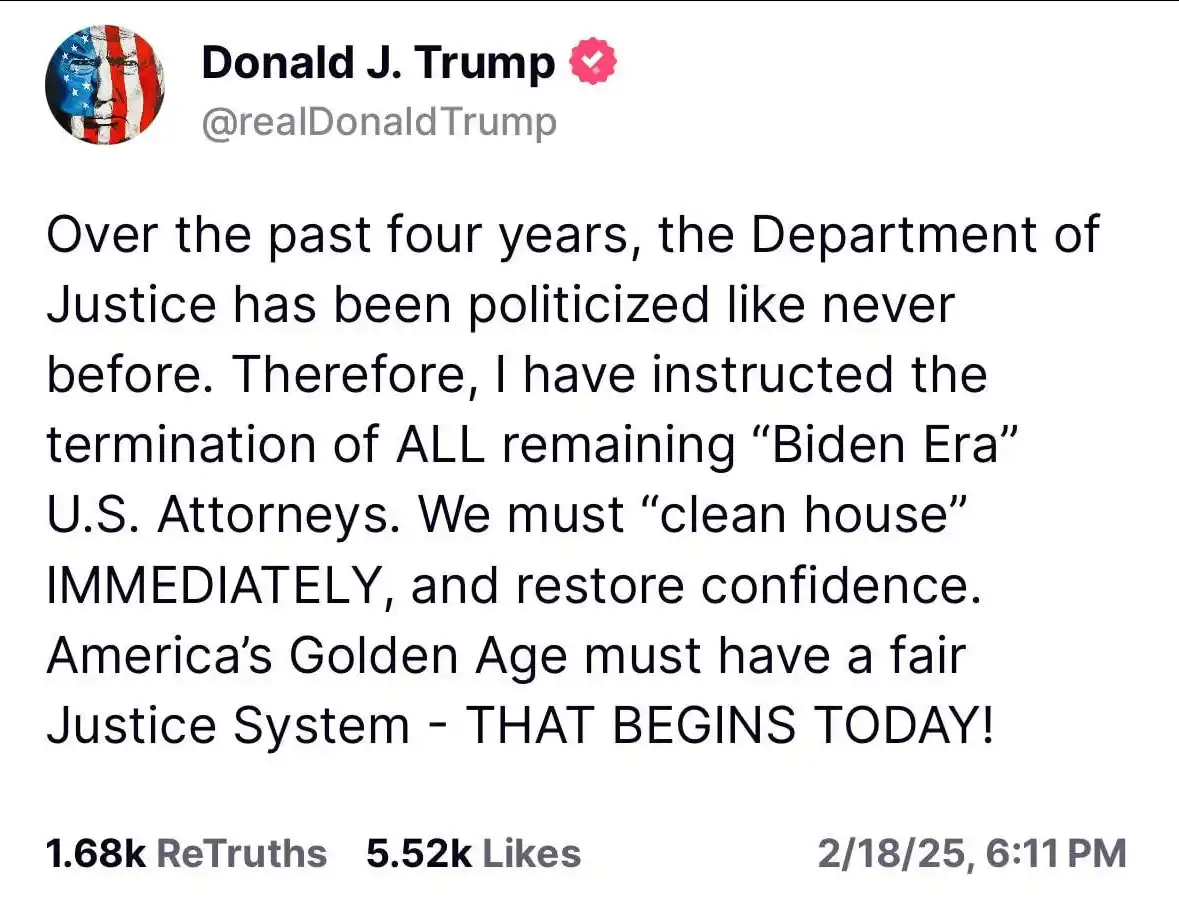
Task: Select the ReTruths label
Action: click(241, 853)
